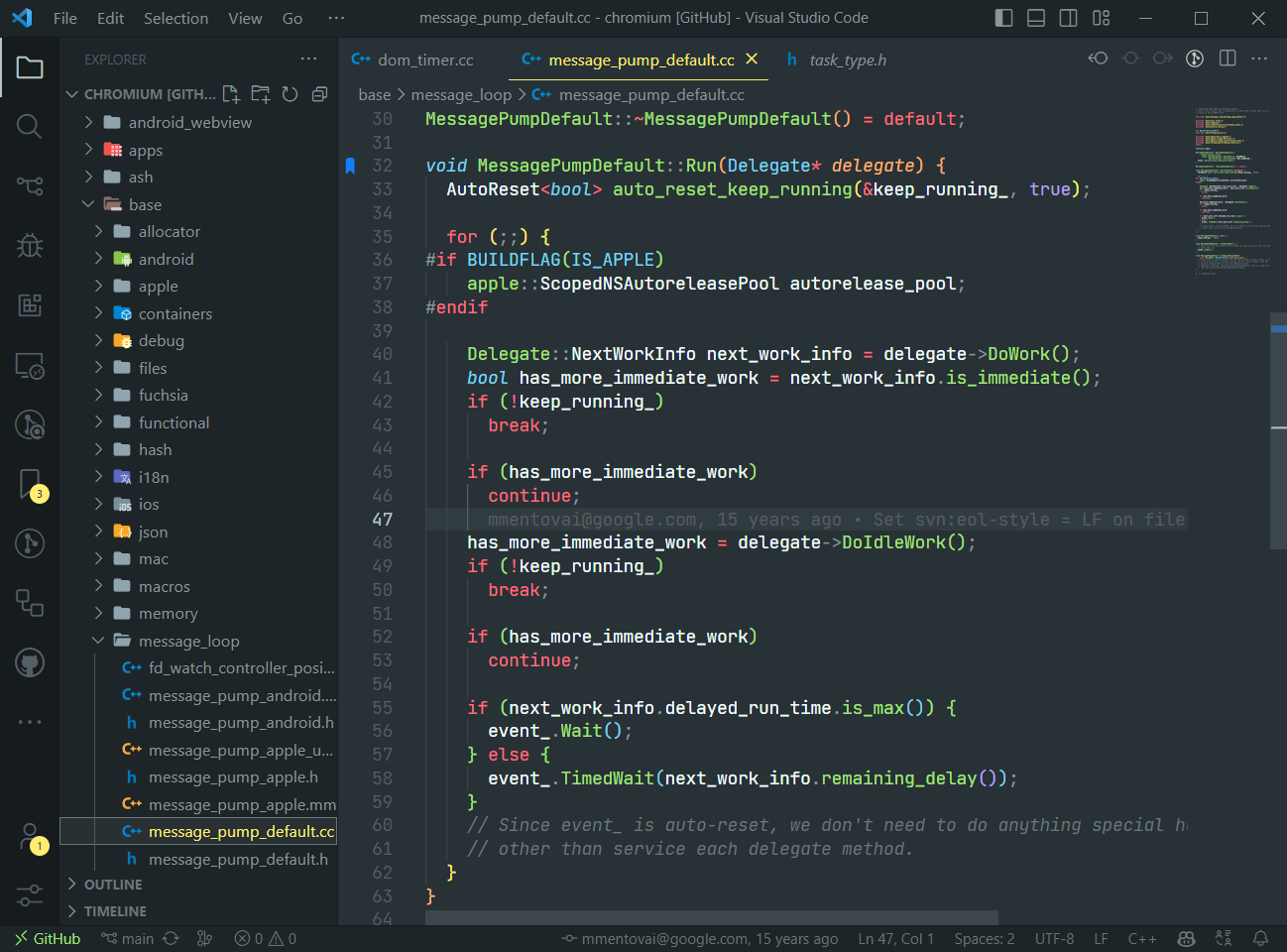Open editor More Actions ellipsis

[x=1259, y=59]
